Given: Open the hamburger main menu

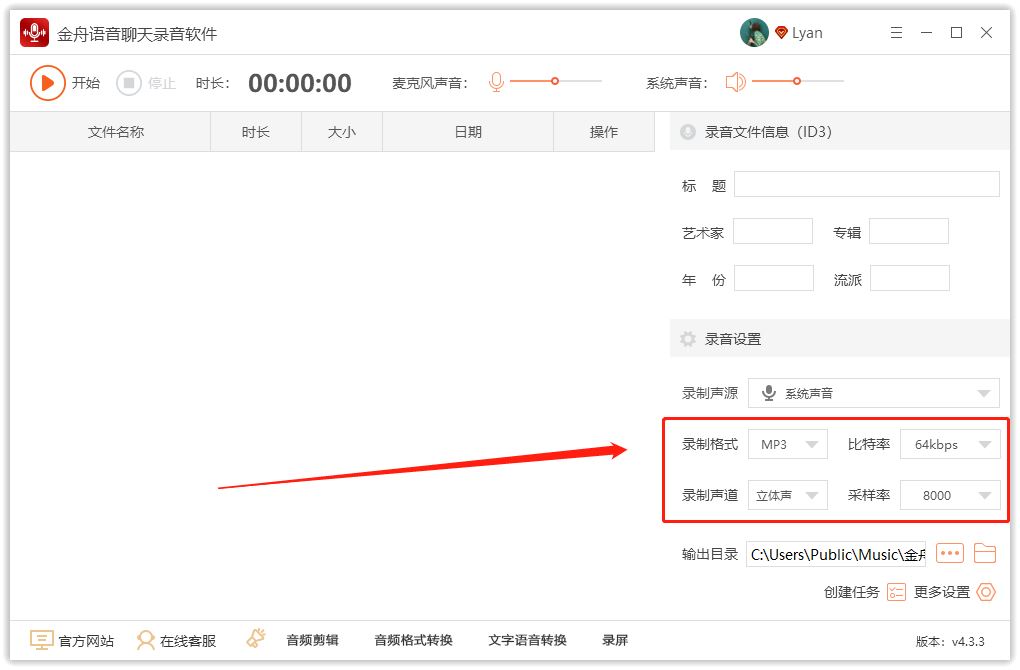Looking at the screenshot, I should 896,33.
